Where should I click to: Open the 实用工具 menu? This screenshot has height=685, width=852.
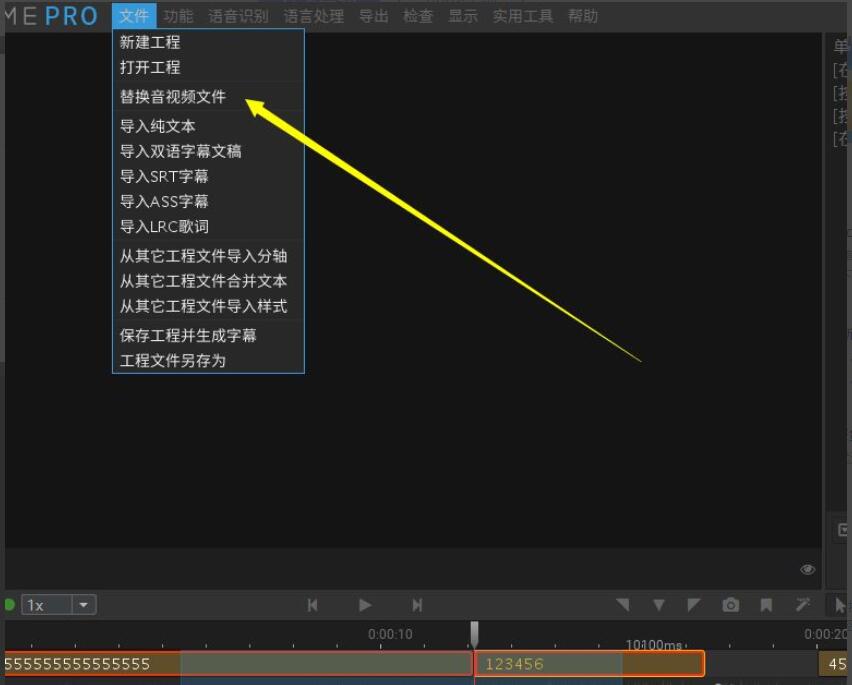pyautogui.click(x=523, y=16)
